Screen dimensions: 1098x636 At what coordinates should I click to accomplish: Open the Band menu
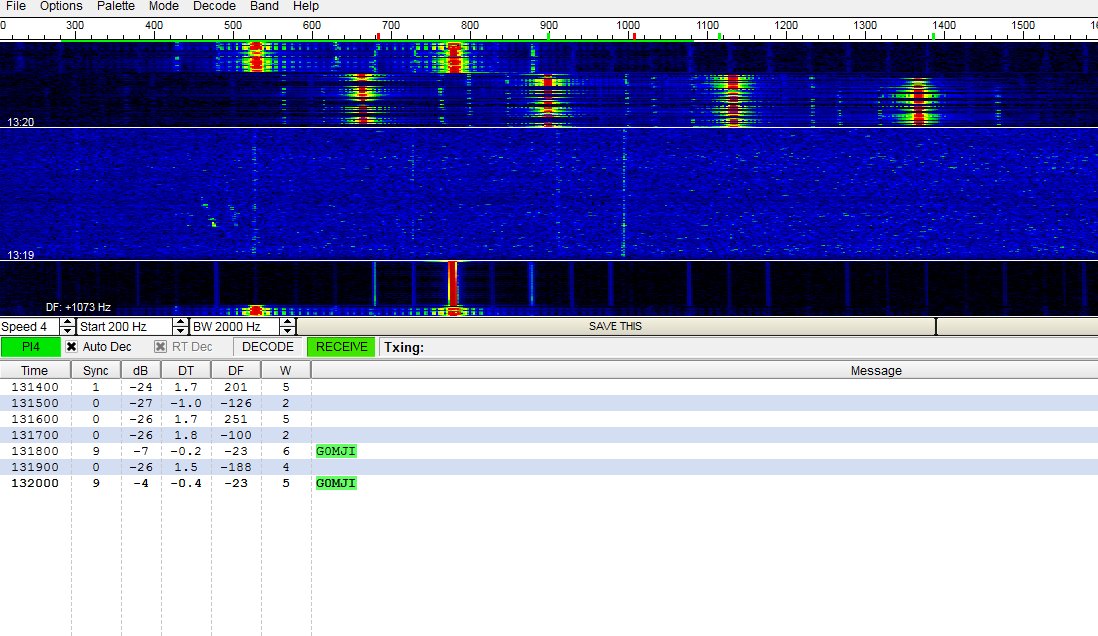264,6
